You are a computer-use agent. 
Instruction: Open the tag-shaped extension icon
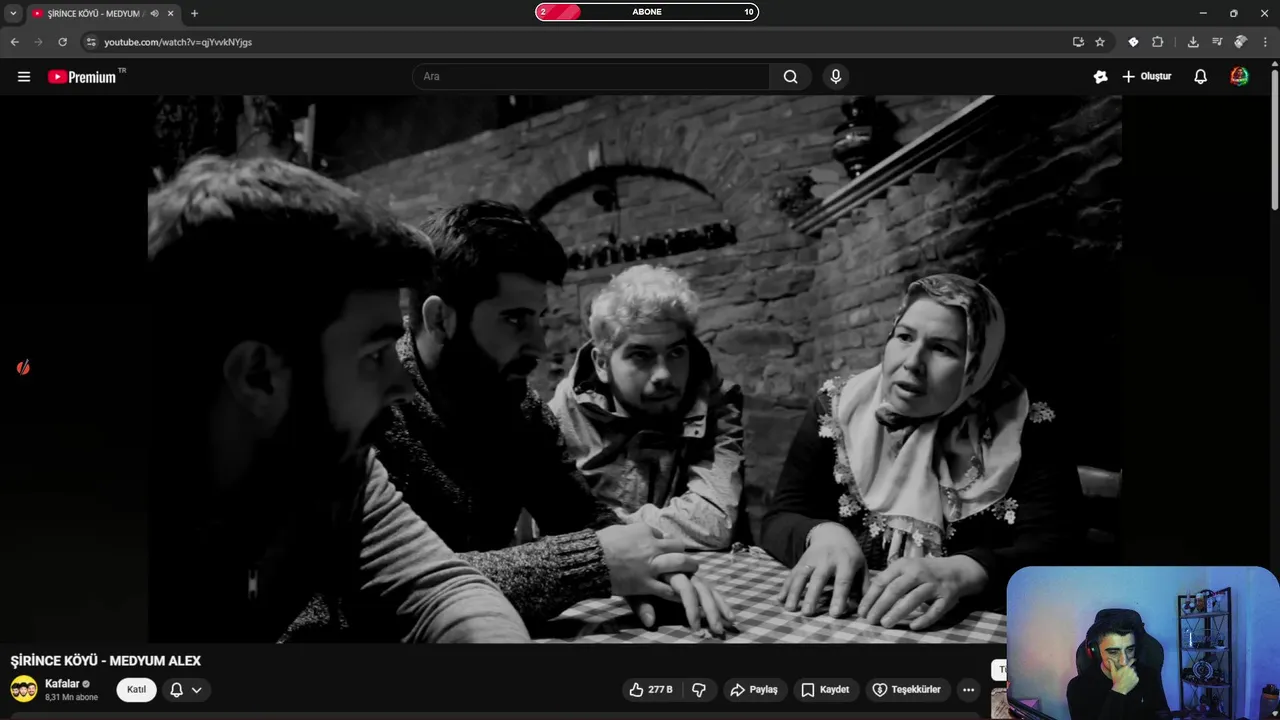point(1133,42)
